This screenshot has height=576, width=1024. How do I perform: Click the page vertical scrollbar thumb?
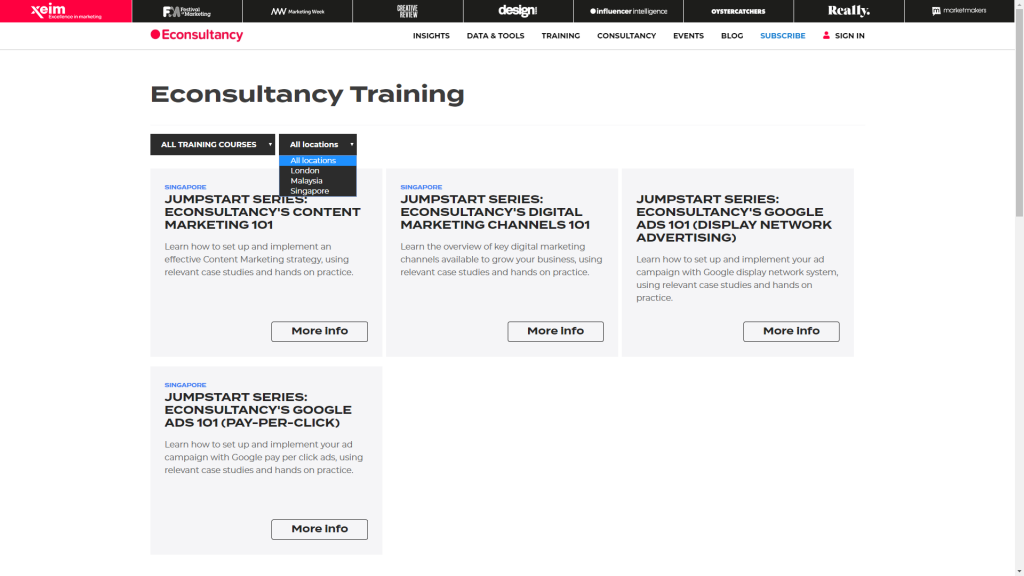(x=1019, y=115)
